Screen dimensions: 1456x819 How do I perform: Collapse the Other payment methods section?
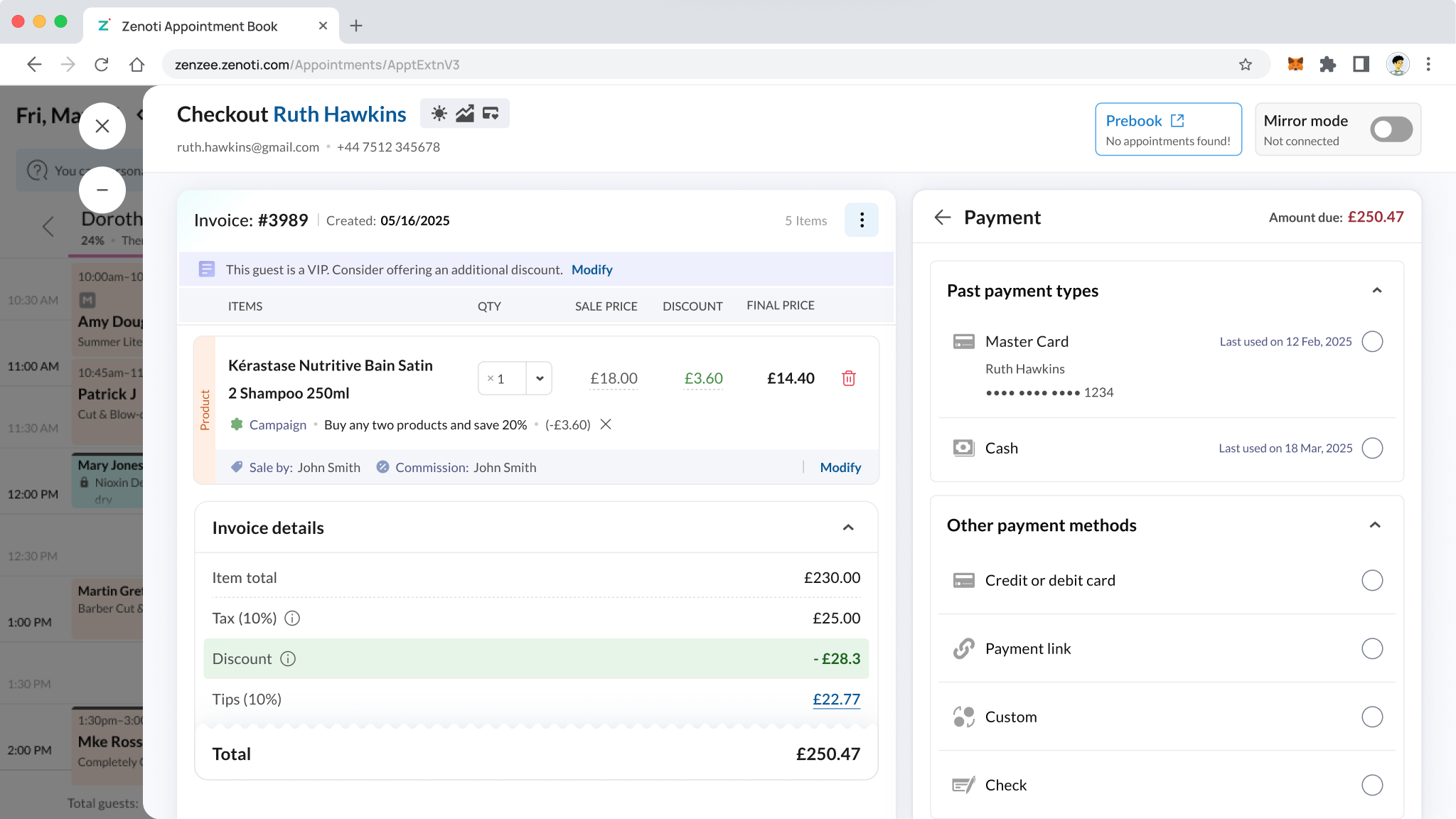click(1375, 525)
